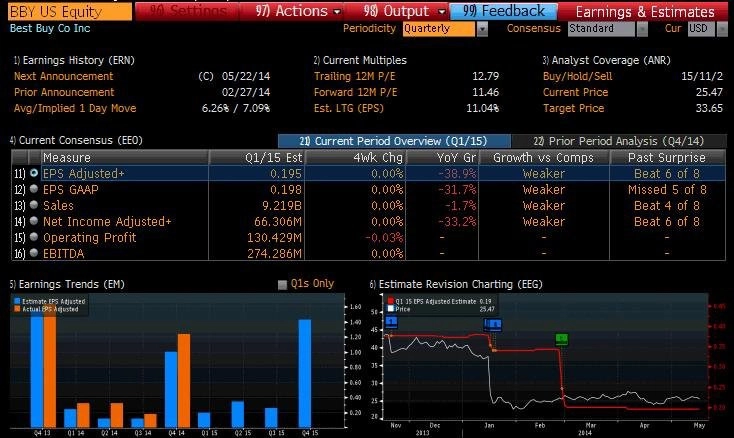Switch to Current Period Overview (Q1/15) tab
The image size is (734, 438).
tap(394, 141)
